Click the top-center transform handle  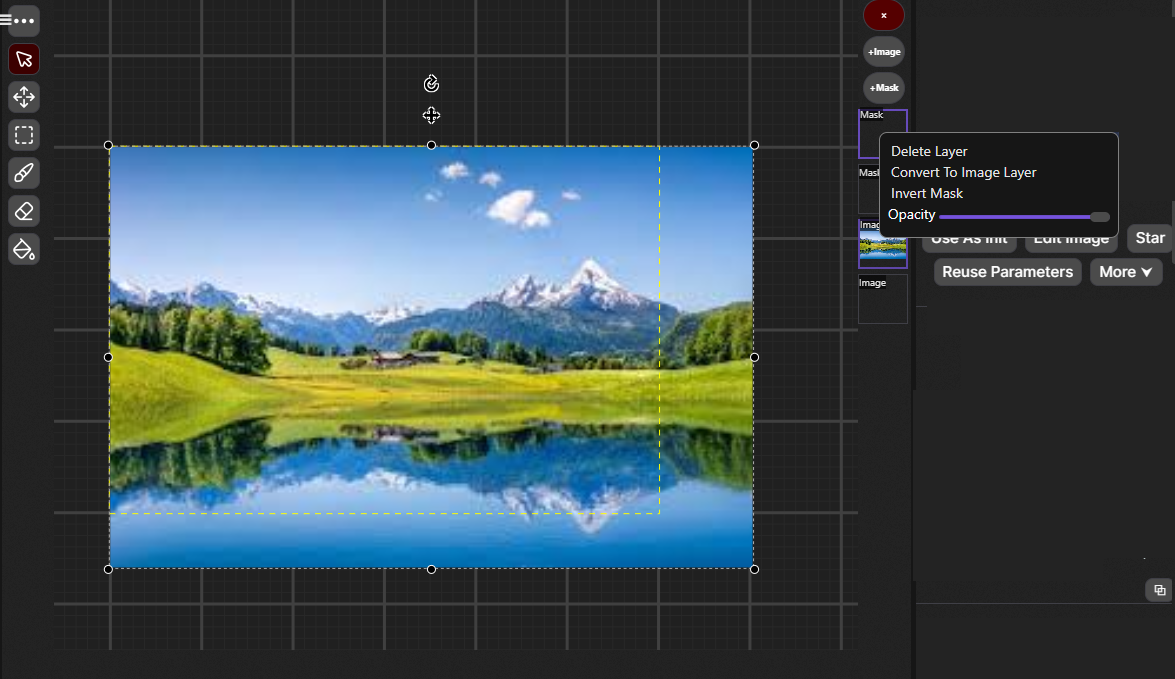pos(432,145)
